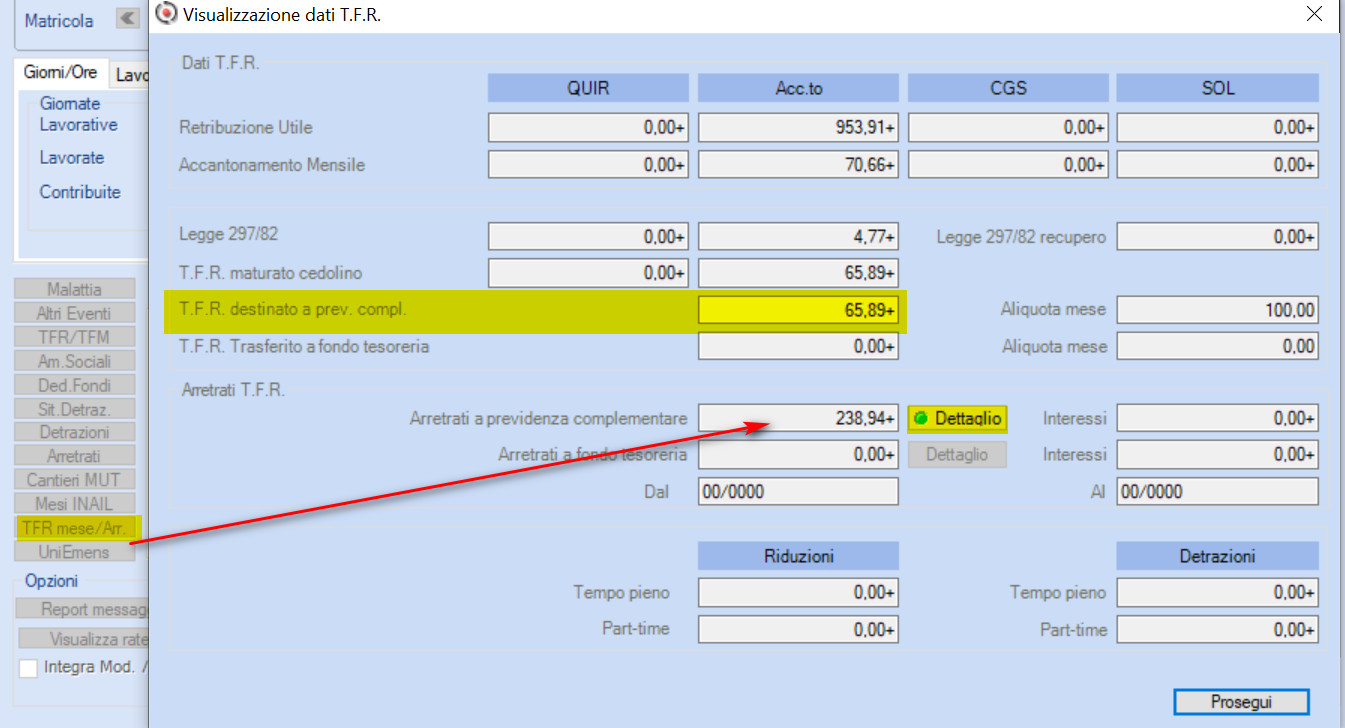Open the Malattia section button
The width and height of the screenshot is (1345, 728).
click(x=75, y=289)
